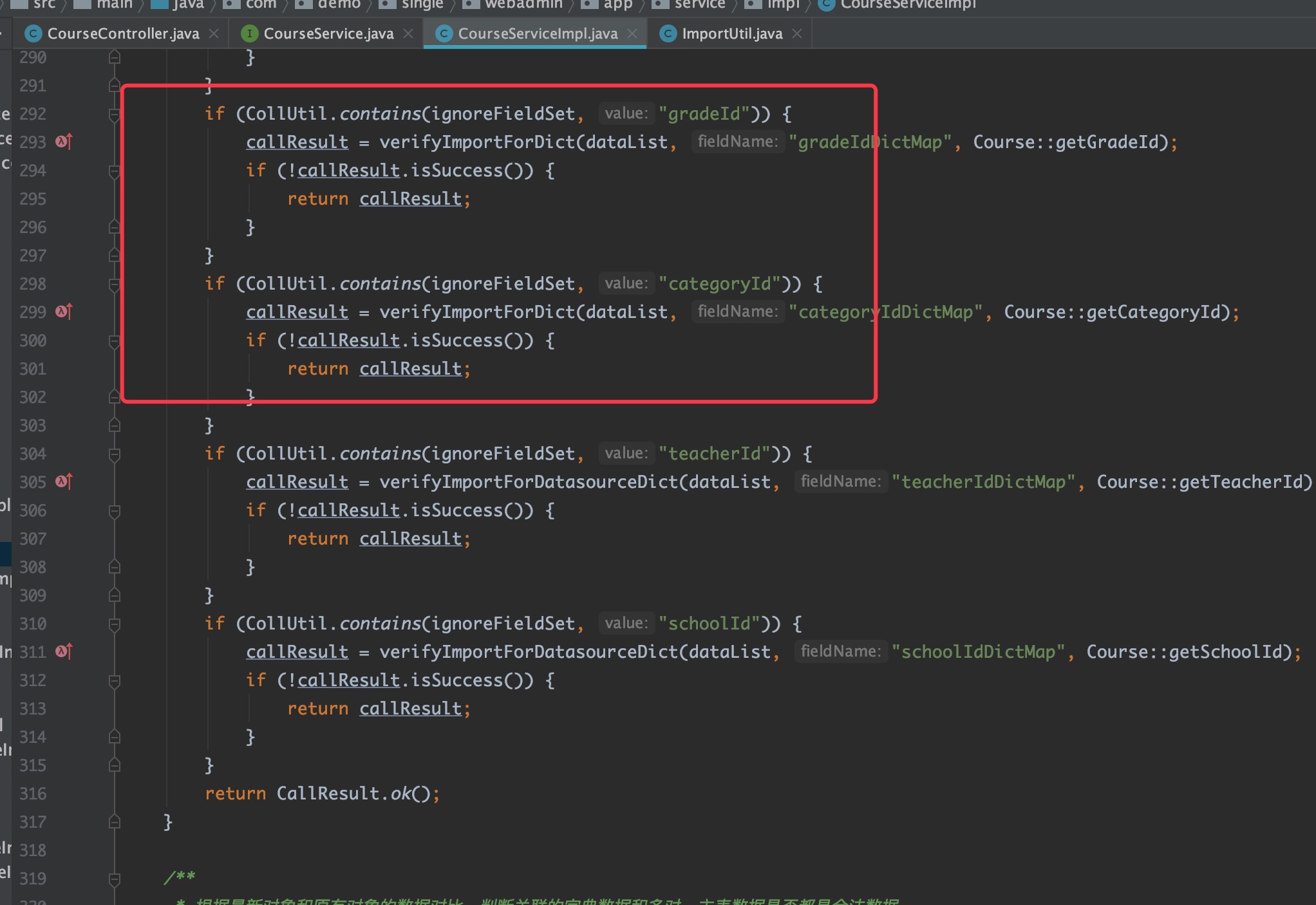Switch to the CourseService.java interface tab

point(328,33)
